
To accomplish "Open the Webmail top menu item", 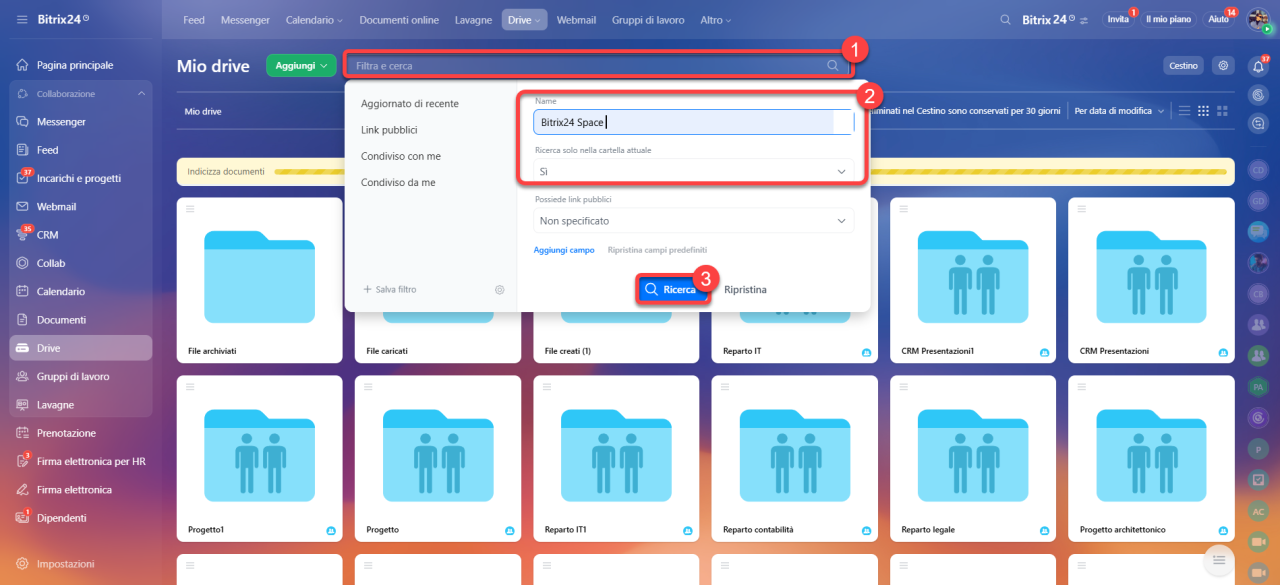I will pos(577,20).
